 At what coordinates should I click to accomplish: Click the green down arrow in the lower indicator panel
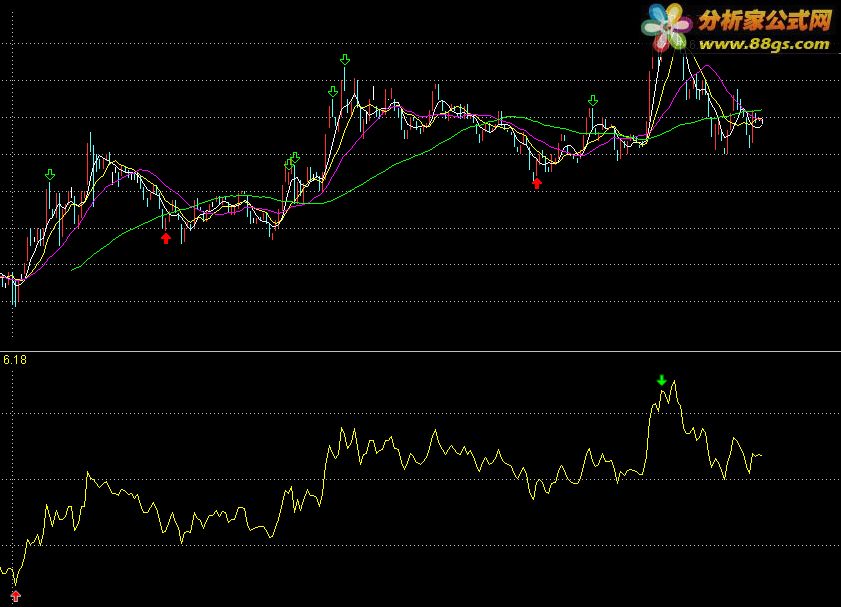tap(661, 380)
